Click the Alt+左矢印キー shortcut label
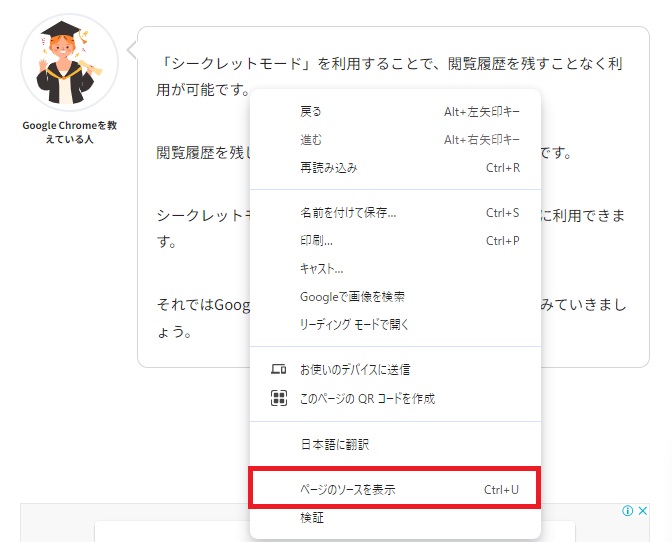 click(x=482, y=112)
